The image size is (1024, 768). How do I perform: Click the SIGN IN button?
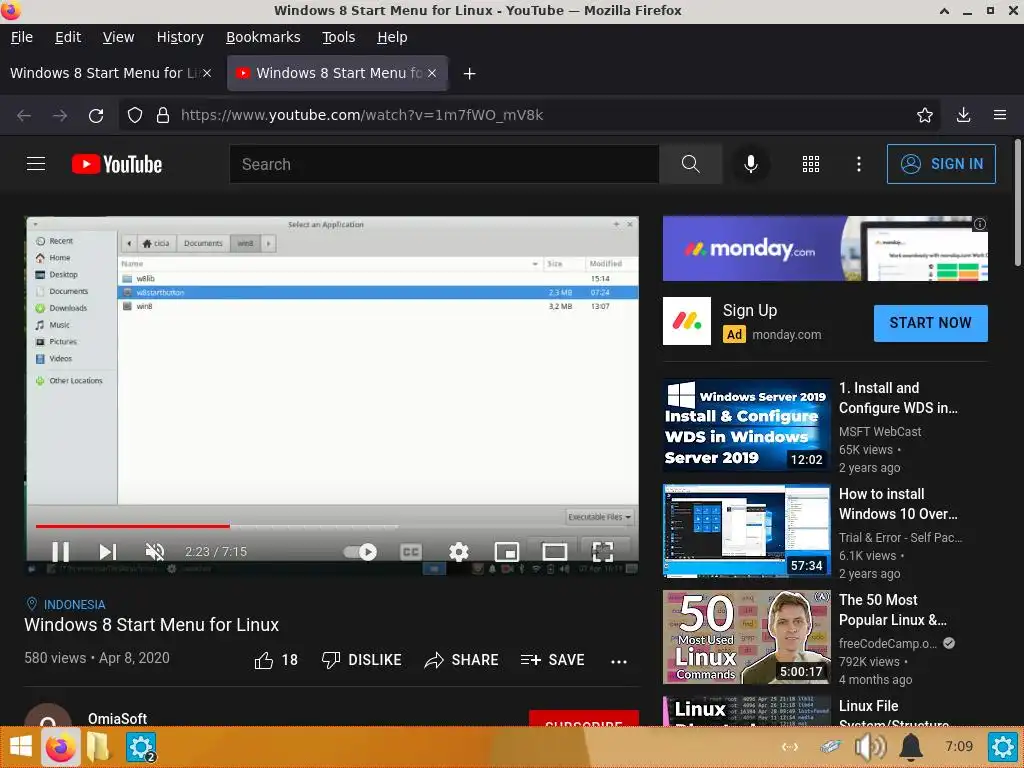coord(941,164)
